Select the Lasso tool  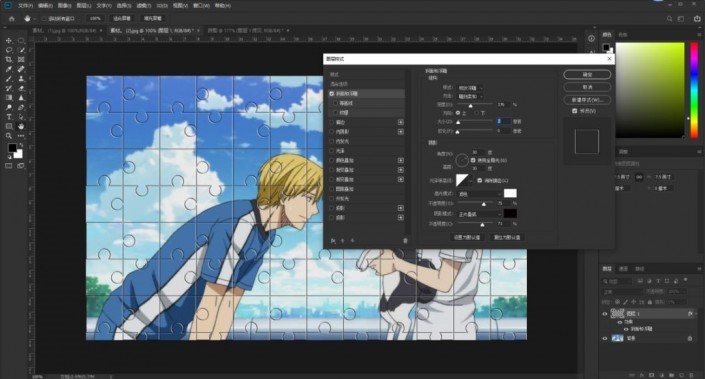tap(9, 50)
